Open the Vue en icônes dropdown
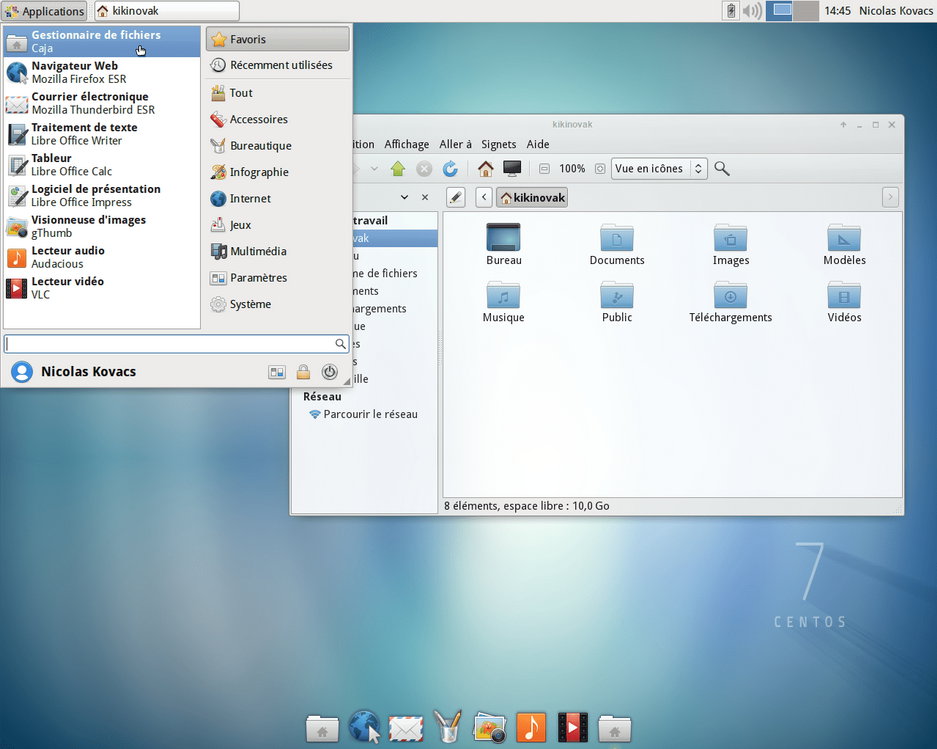Viewport: 937px width, 749px height. pyautogui.click(x=659, y=169)
